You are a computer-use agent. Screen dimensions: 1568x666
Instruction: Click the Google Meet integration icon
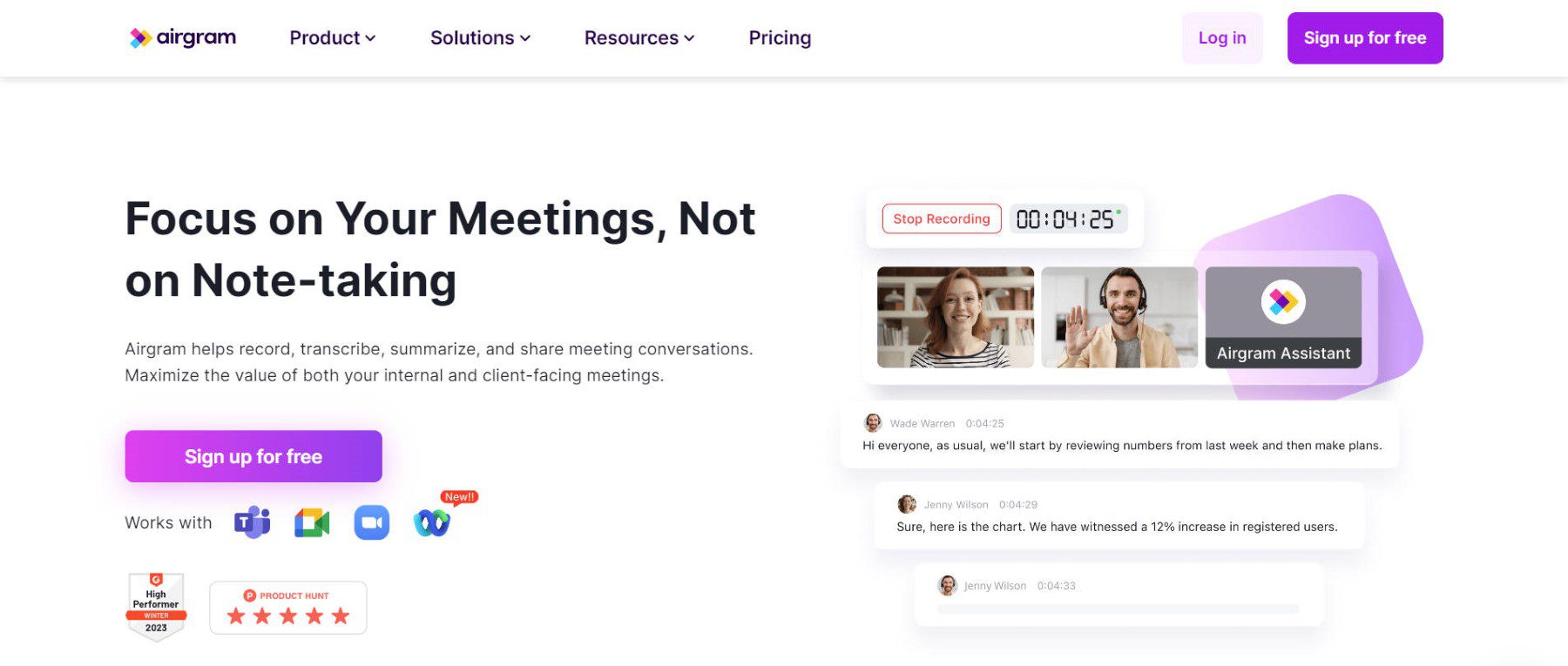pos(312,521)
